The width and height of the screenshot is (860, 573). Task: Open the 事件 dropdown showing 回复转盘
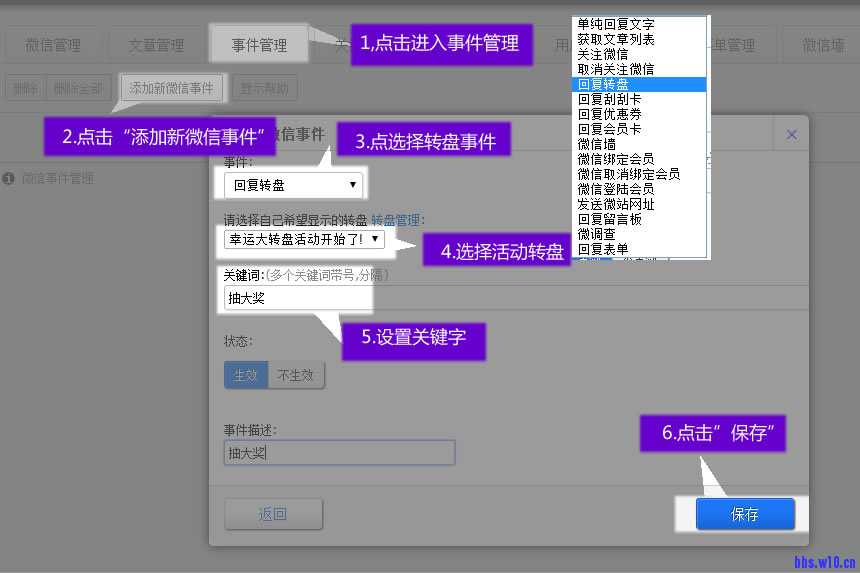click(x=294, y=185)
